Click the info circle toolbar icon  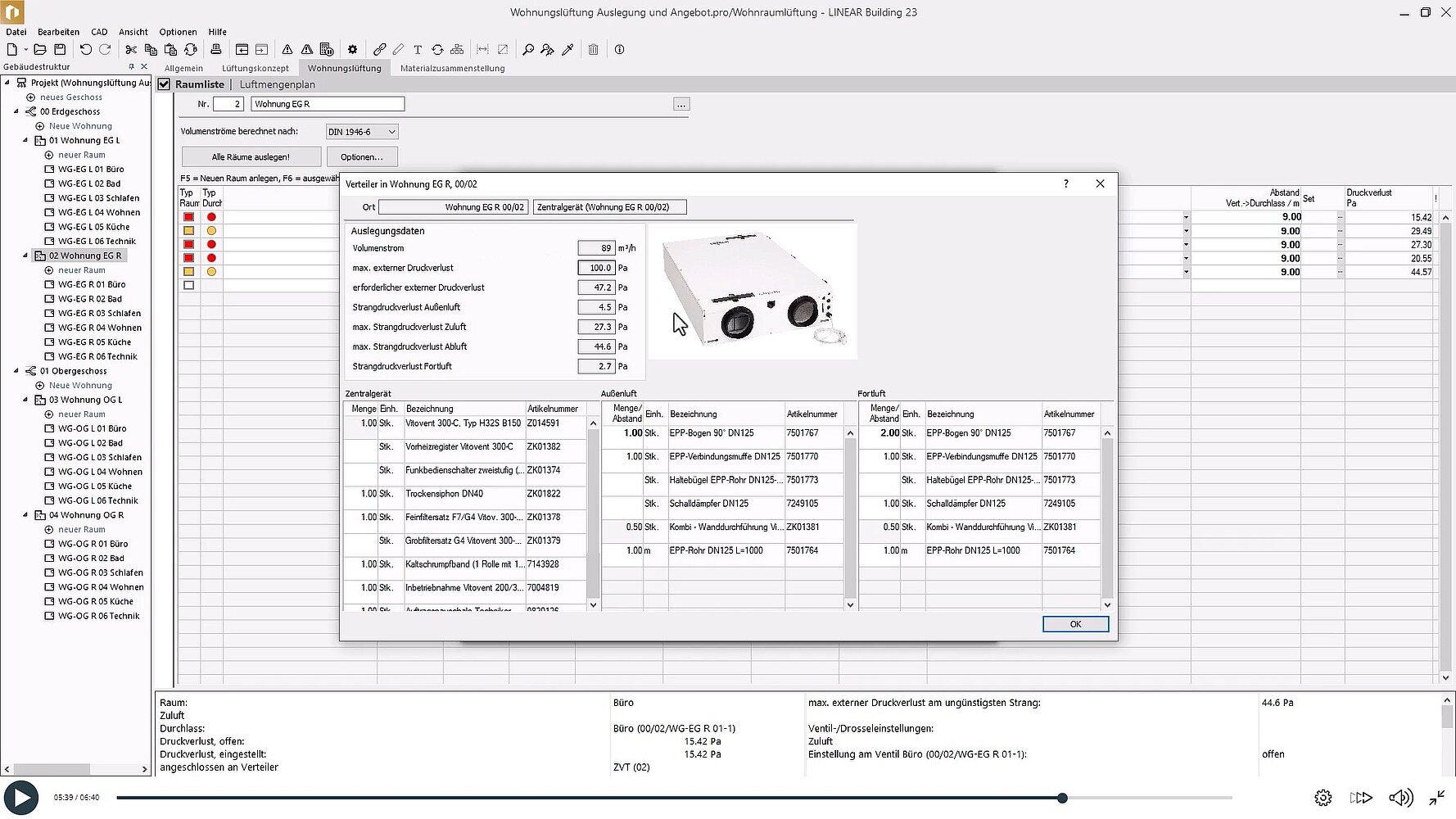(x=619, y=50)
